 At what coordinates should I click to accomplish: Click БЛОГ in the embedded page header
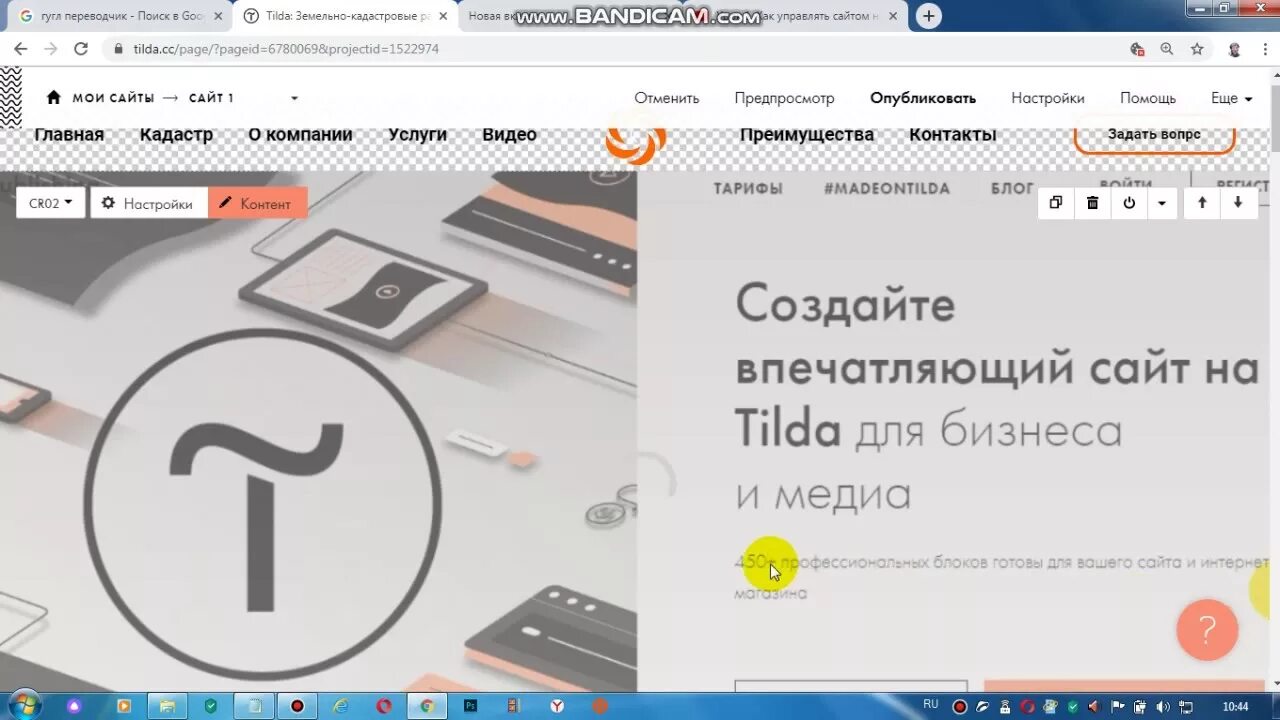tap(1012, 188)
